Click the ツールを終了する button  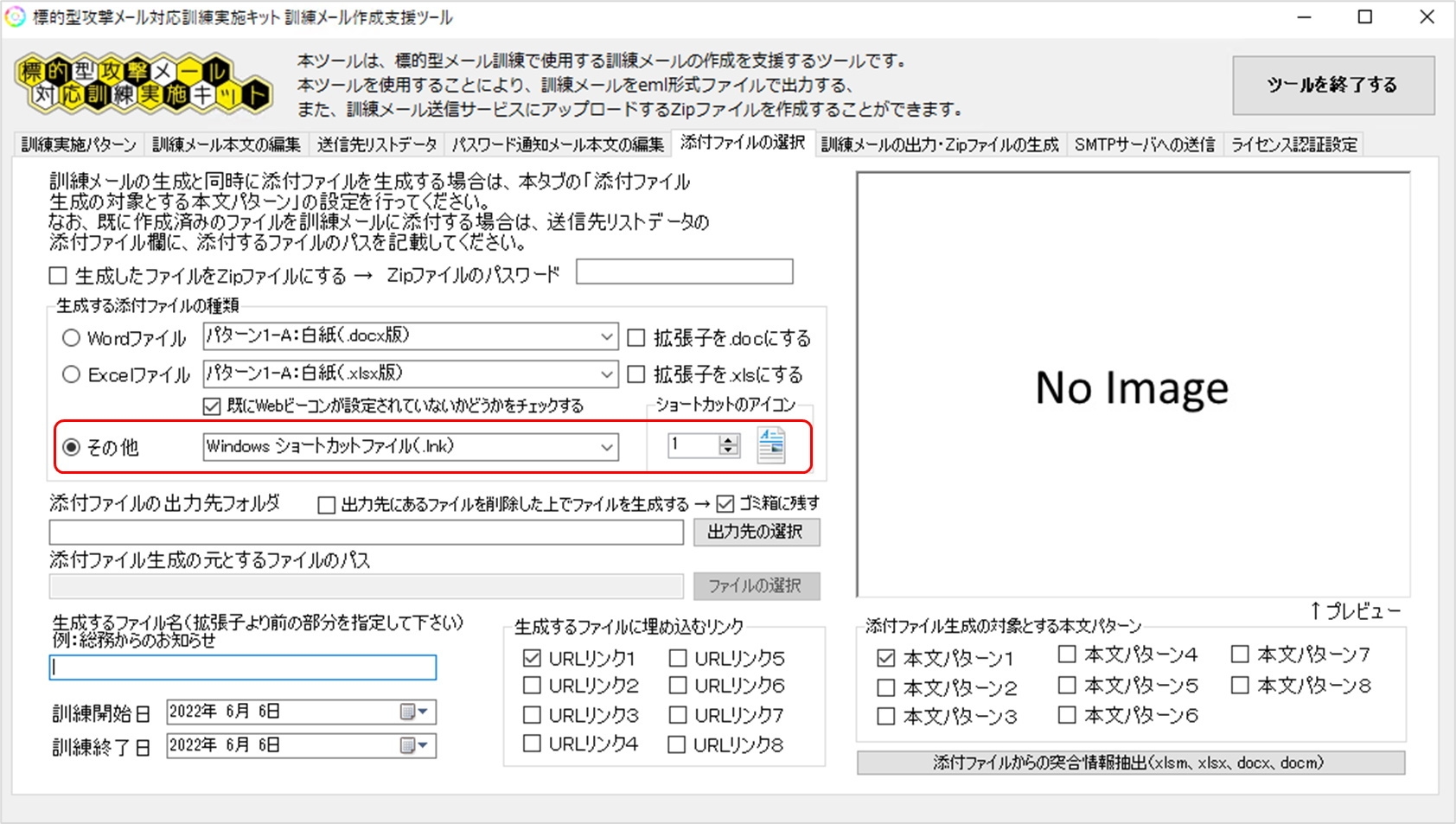[1332, 86]
